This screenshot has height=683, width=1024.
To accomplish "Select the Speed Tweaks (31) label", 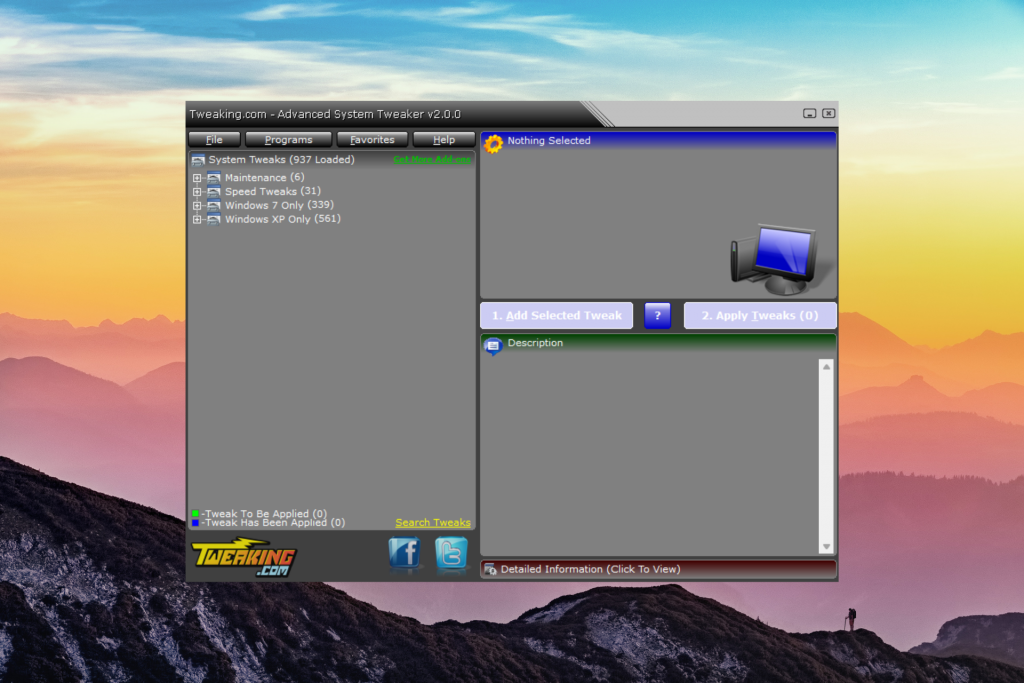I will (x=273, y=191).
